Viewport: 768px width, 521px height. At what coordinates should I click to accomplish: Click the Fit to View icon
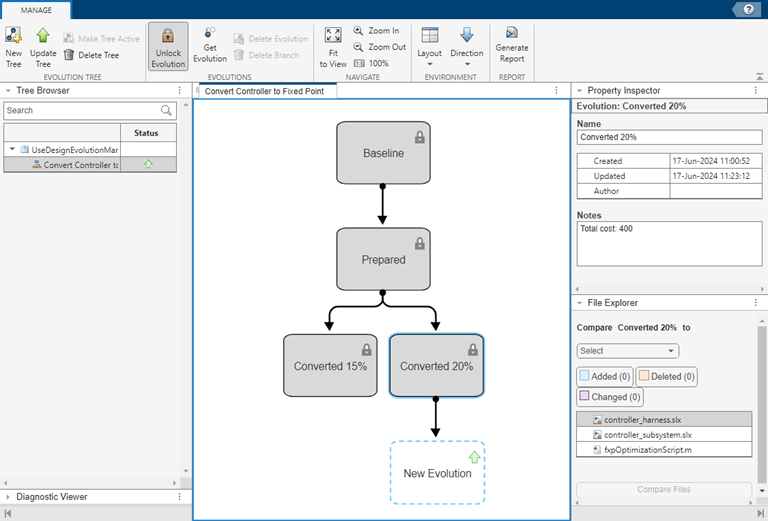click(333, 37)
